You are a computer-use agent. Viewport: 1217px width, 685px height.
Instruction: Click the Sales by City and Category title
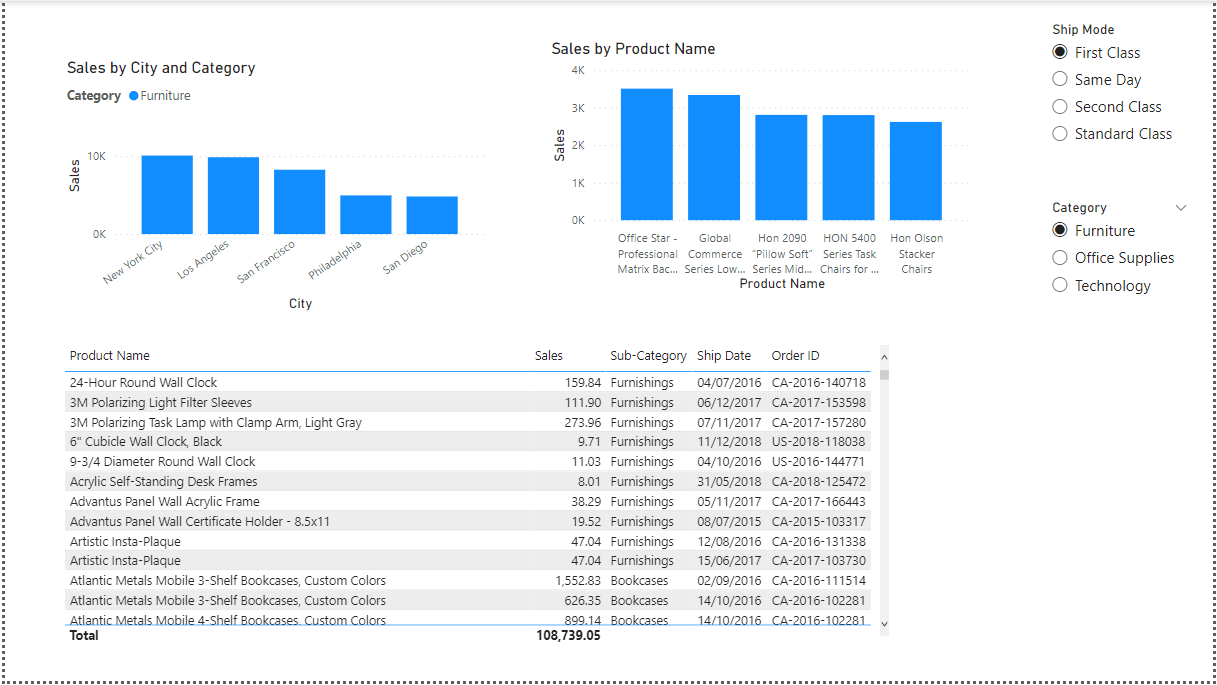pyautogui.click(x=161, y=68)
